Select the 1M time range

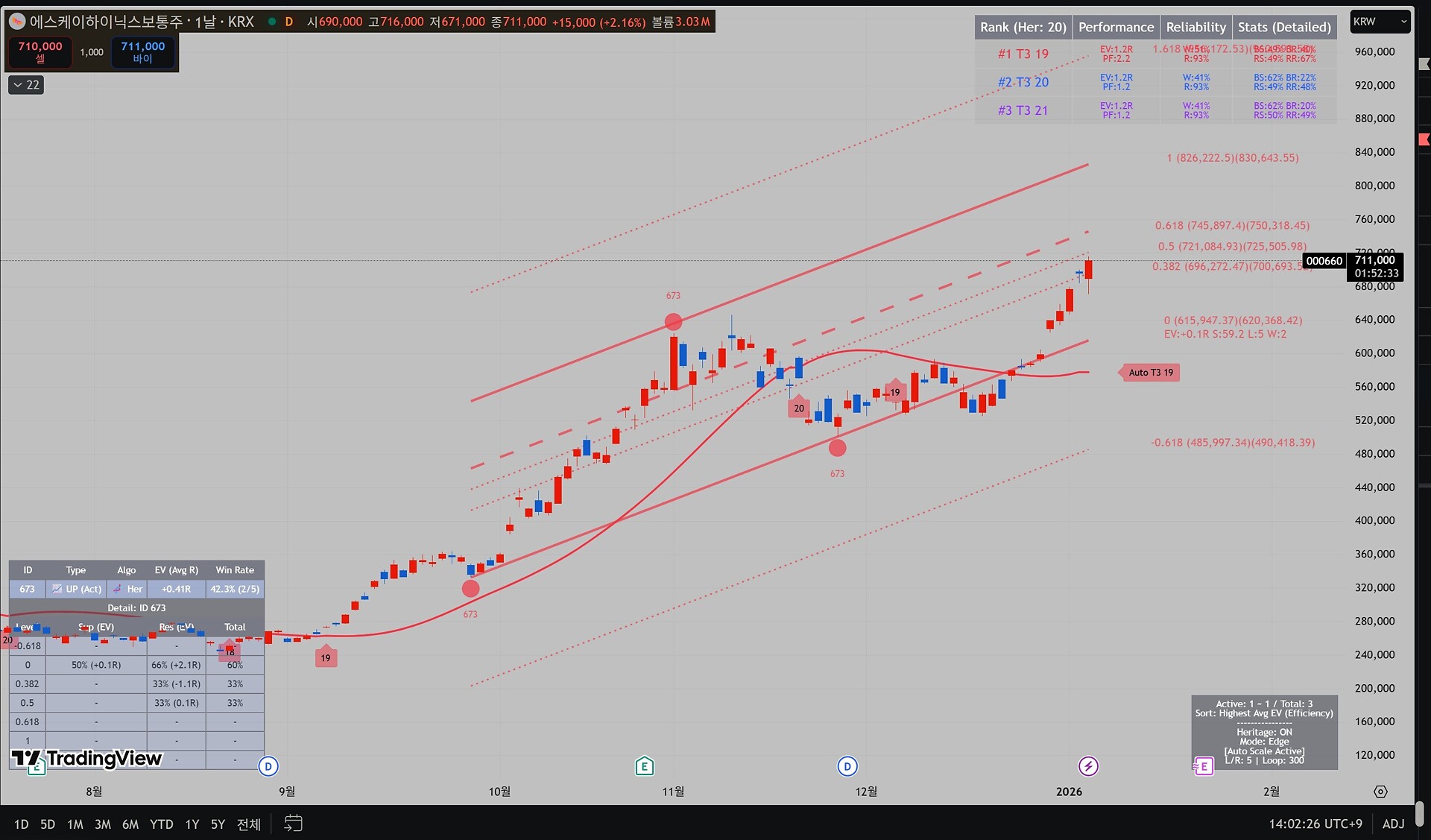(x=75, y=824)
